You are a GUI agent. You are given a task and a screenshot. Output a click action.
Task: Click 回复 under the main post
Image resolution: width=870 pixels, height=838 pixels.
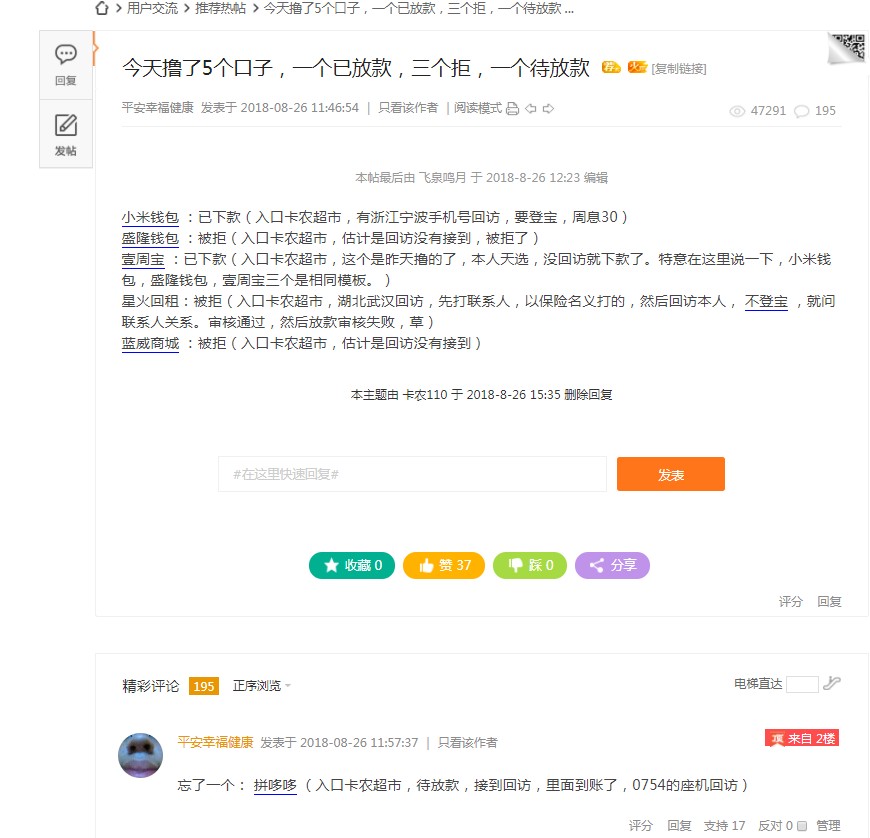tap(829, 602)
